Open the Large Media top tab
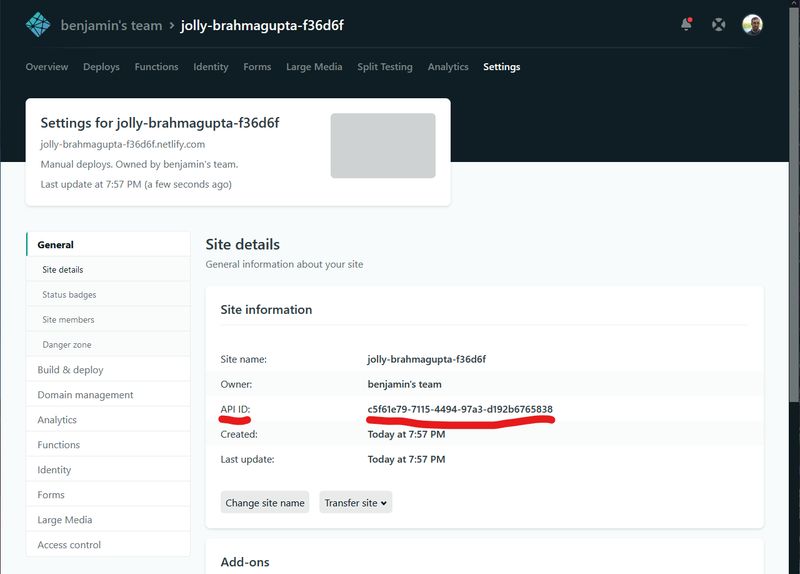Screen dimensions: 800x574 (314, 67)
